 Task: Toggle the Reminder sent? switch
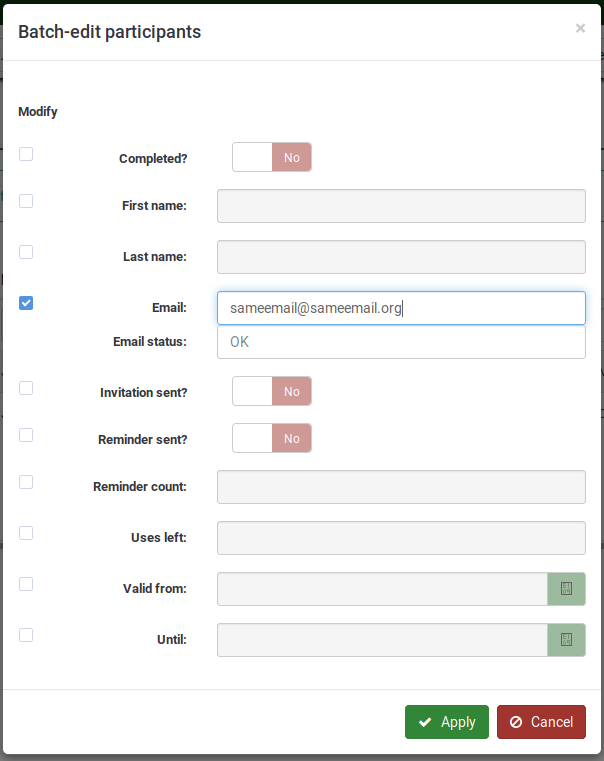[x=272, y=438]
